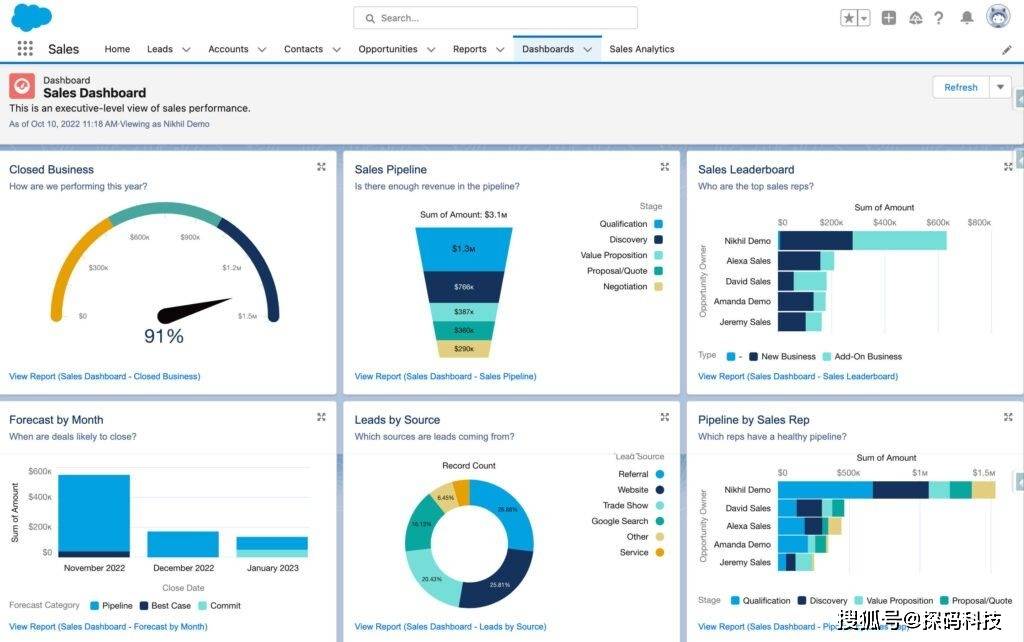
Task: Open the Contacts tab
Action: pos(303,49)
